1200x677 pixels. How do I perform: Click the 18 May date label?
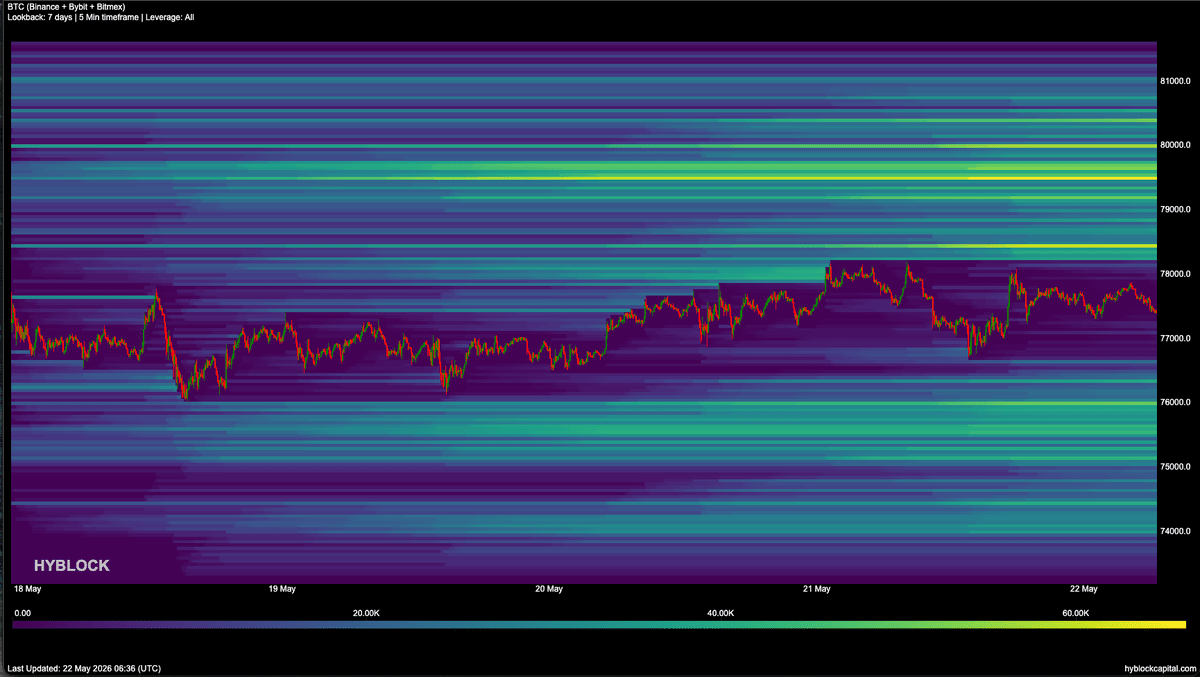27,589
